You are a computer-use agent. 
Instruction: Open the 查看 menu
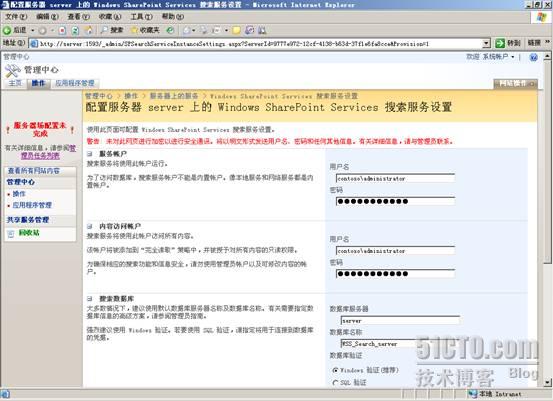(x=78, y=17)
